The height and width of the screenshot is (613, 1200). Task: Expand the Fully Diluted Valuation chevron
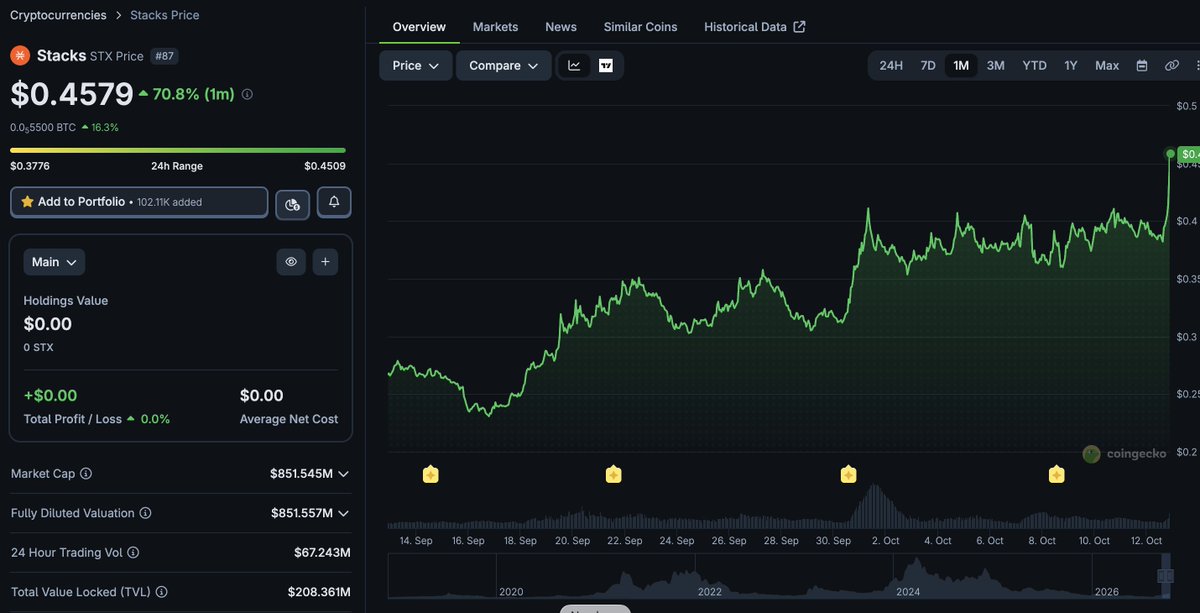pyautogui.click(x=343, y=513)
